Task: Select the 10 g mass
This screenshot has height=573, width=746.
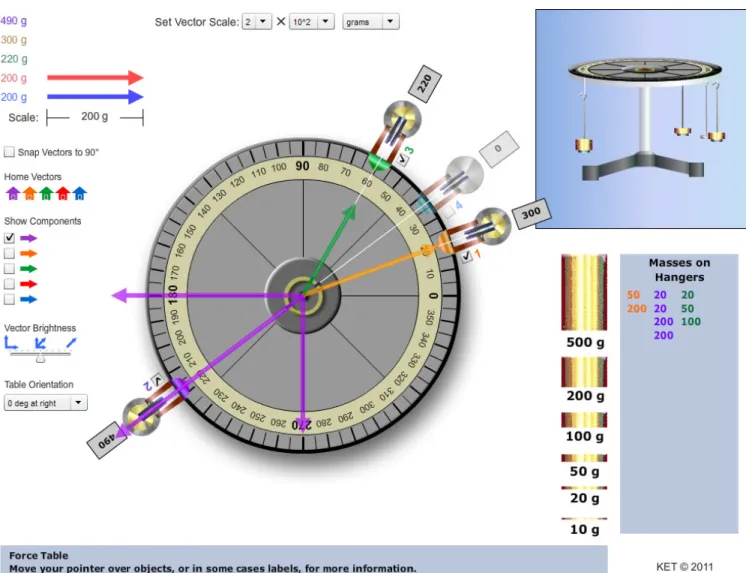Action: tap(584, 518)
